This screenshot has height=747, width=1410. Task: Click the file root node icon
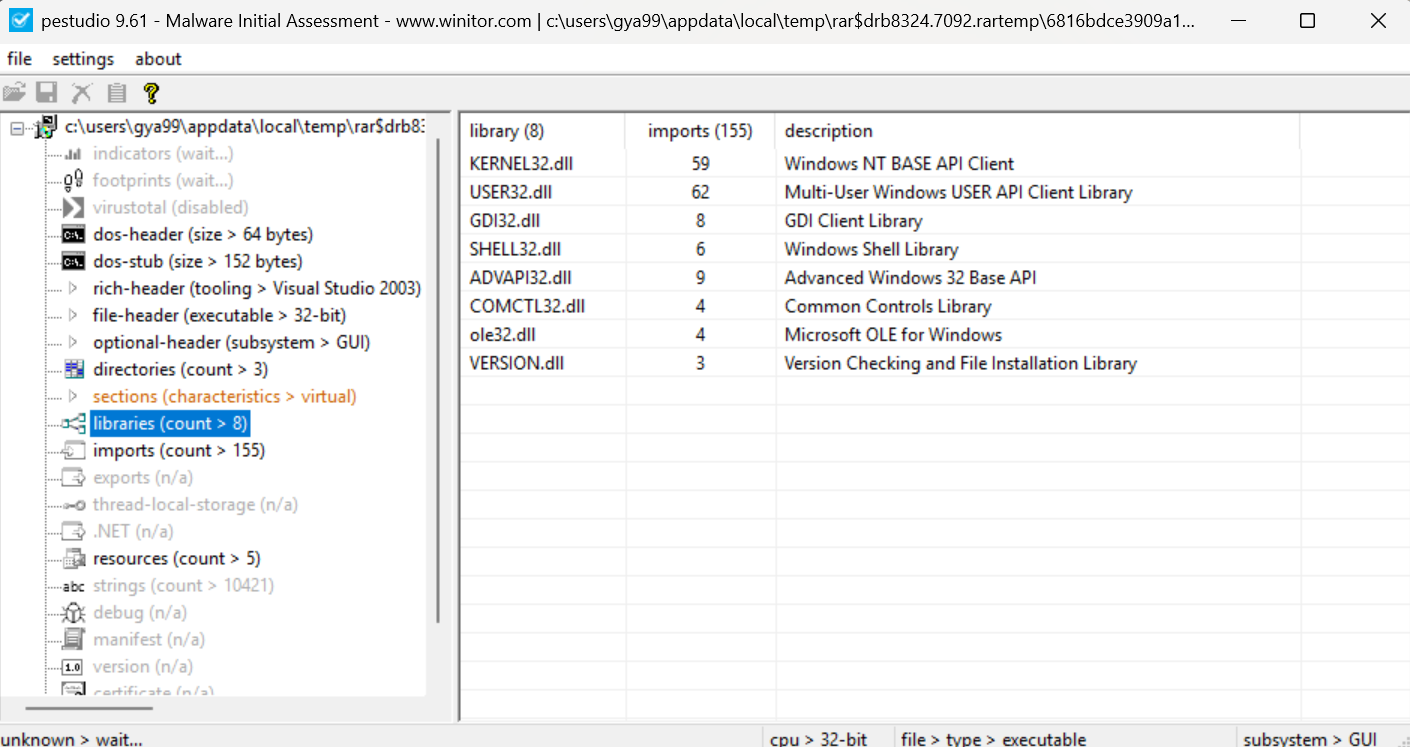[46, 127]
